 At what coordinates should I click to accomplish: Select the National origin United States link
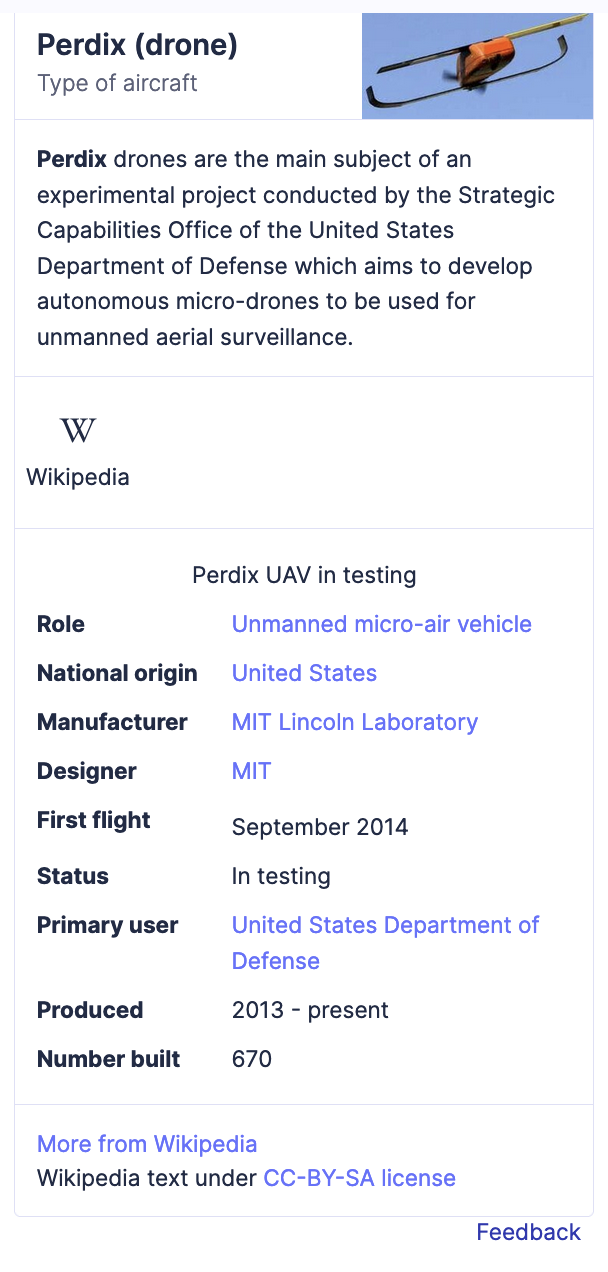pos(304,673)
